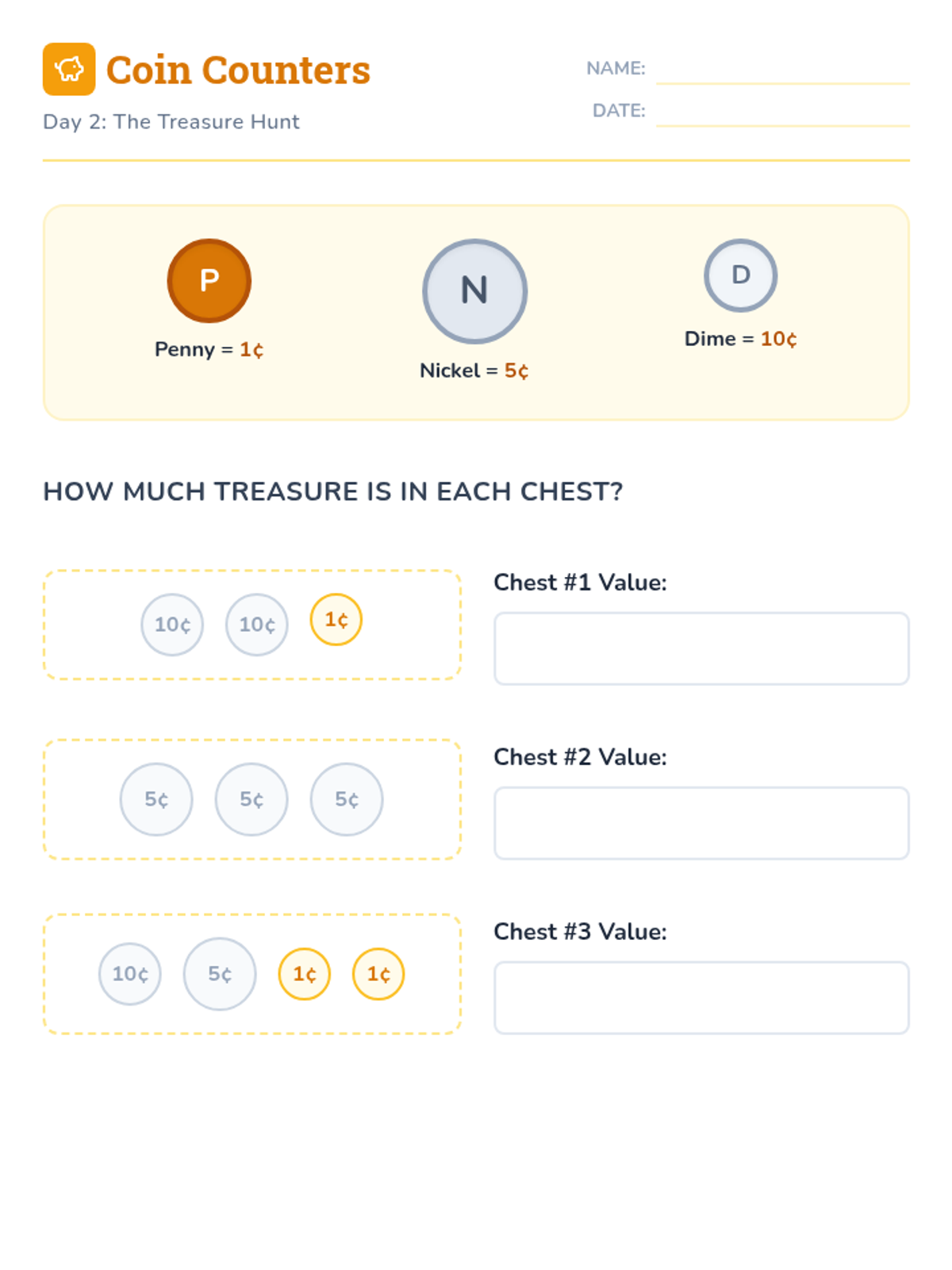Click the Name field line
The height and width of the screenshot is (1270, 952).
[x=782, y=71]
